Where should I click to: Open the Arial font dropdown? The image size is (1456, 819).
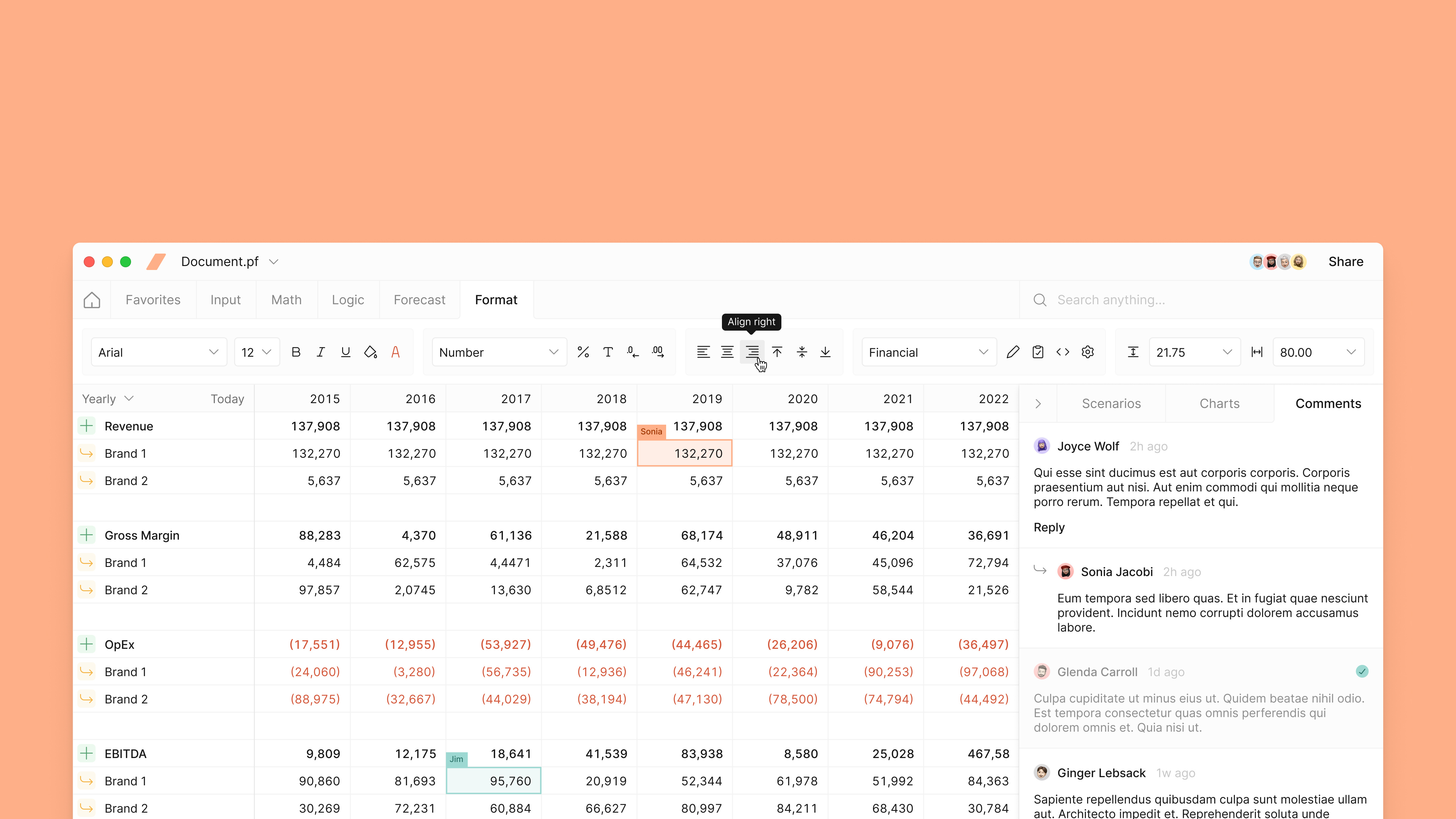[159, 352]
